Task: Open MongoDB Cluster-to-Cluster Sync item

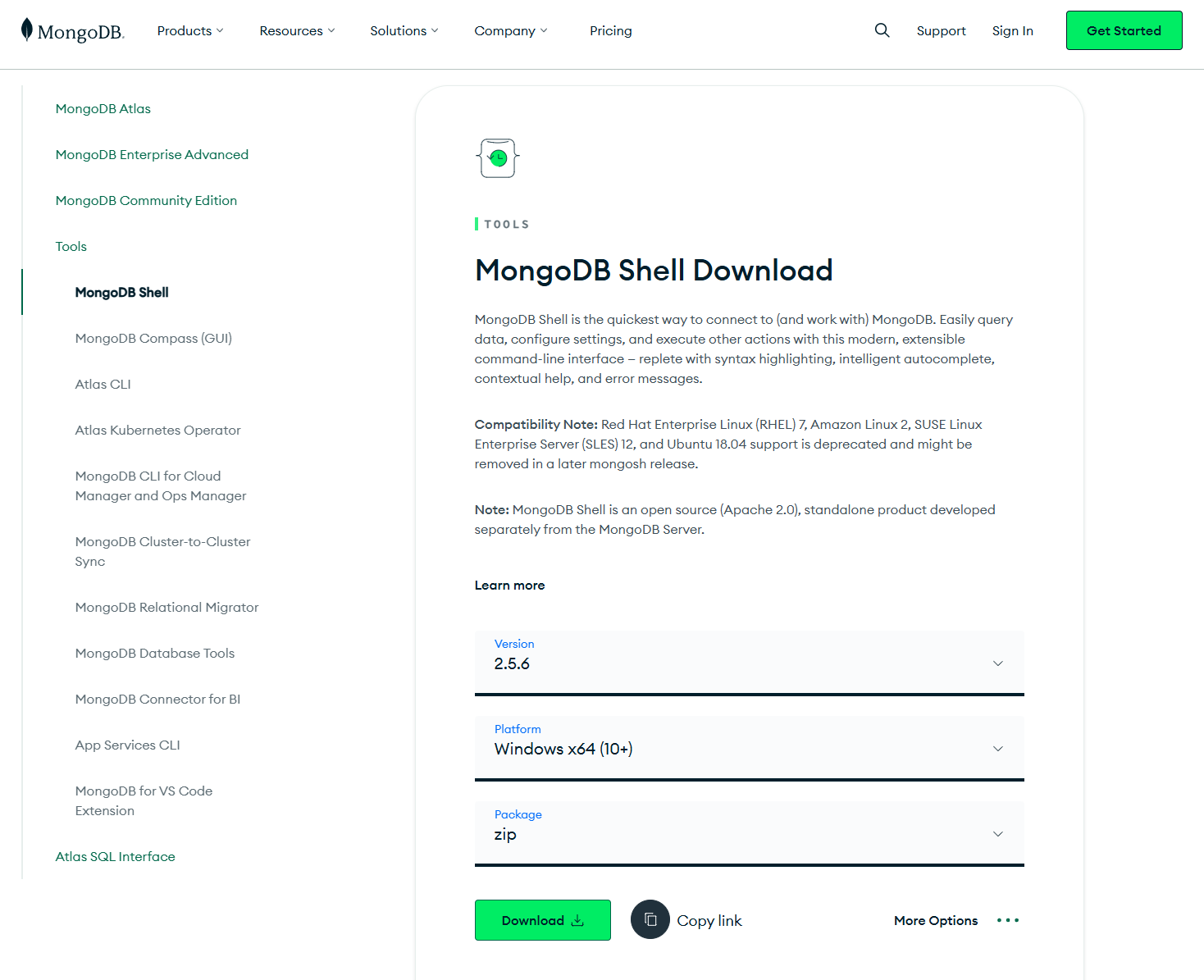Action: click(x=162, y=551)
